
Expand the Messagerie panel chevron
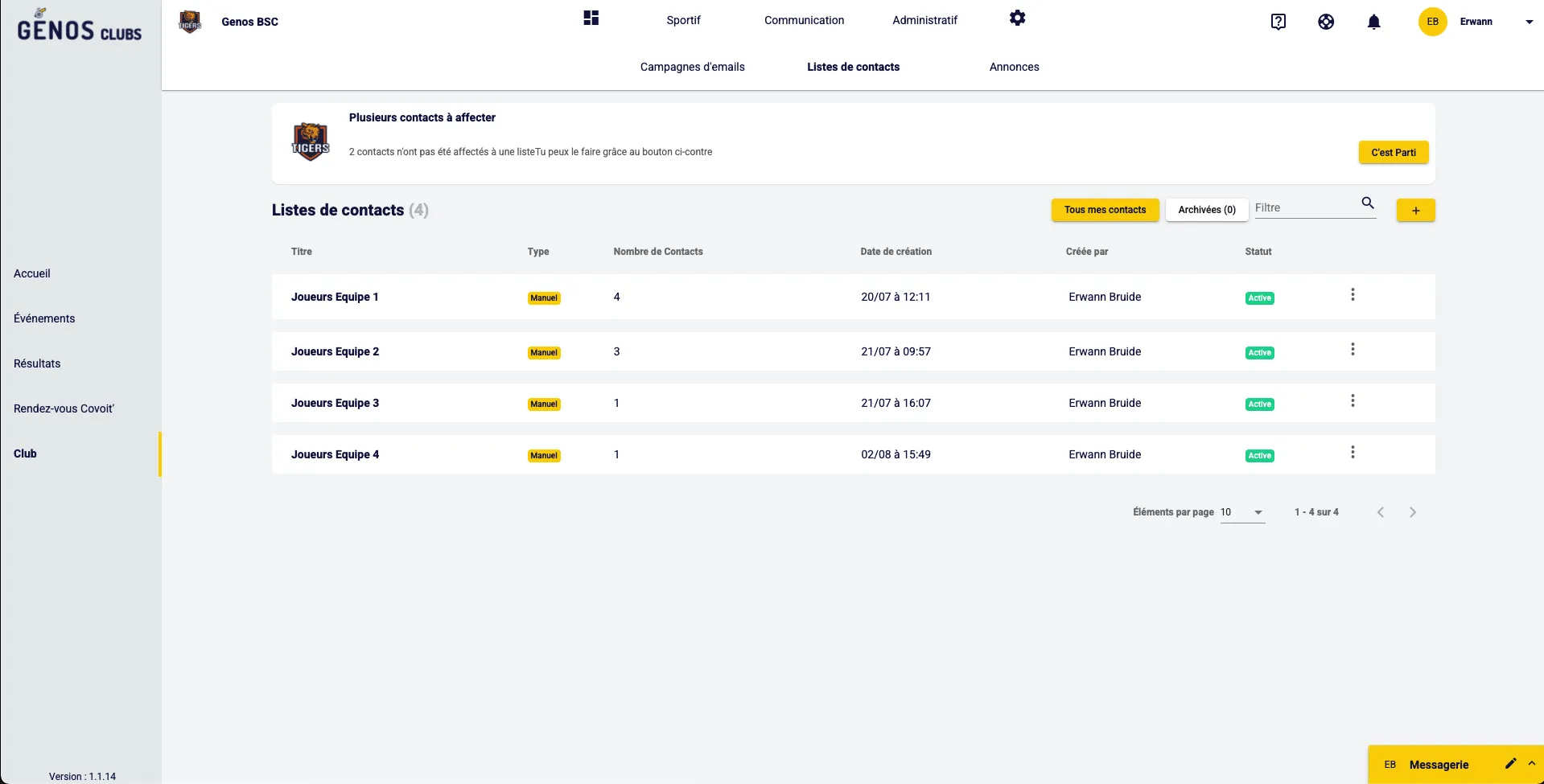click(1532, 764)
